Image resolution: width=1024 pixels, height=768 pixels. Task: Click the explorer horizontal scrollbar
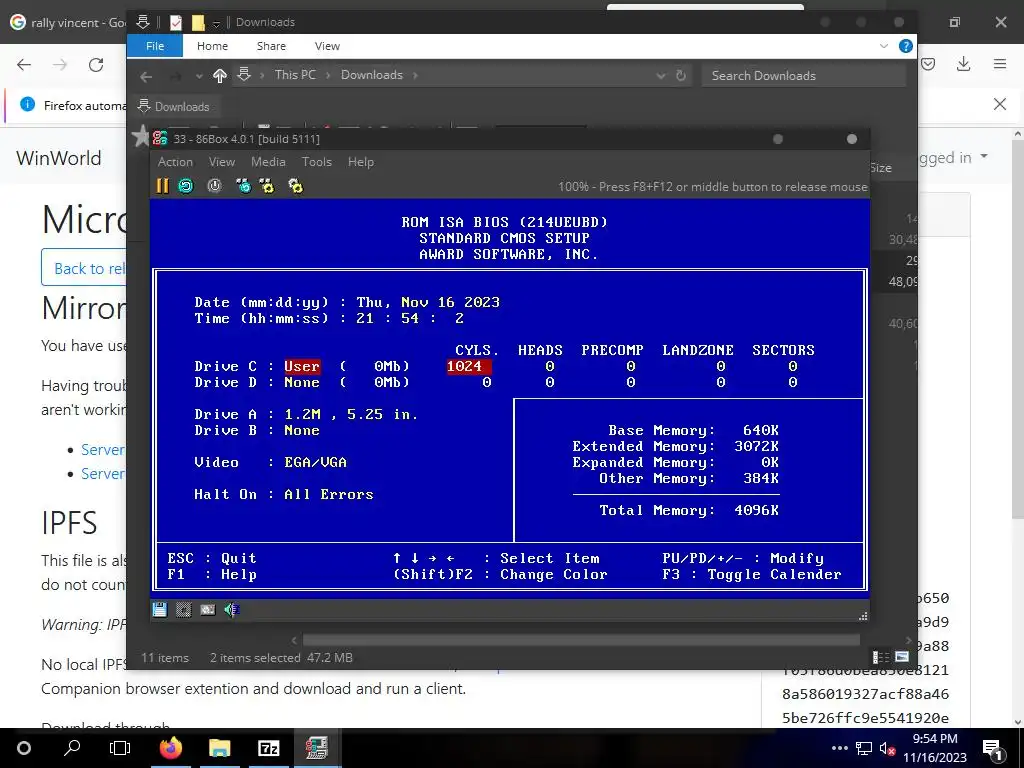[581, 640]
